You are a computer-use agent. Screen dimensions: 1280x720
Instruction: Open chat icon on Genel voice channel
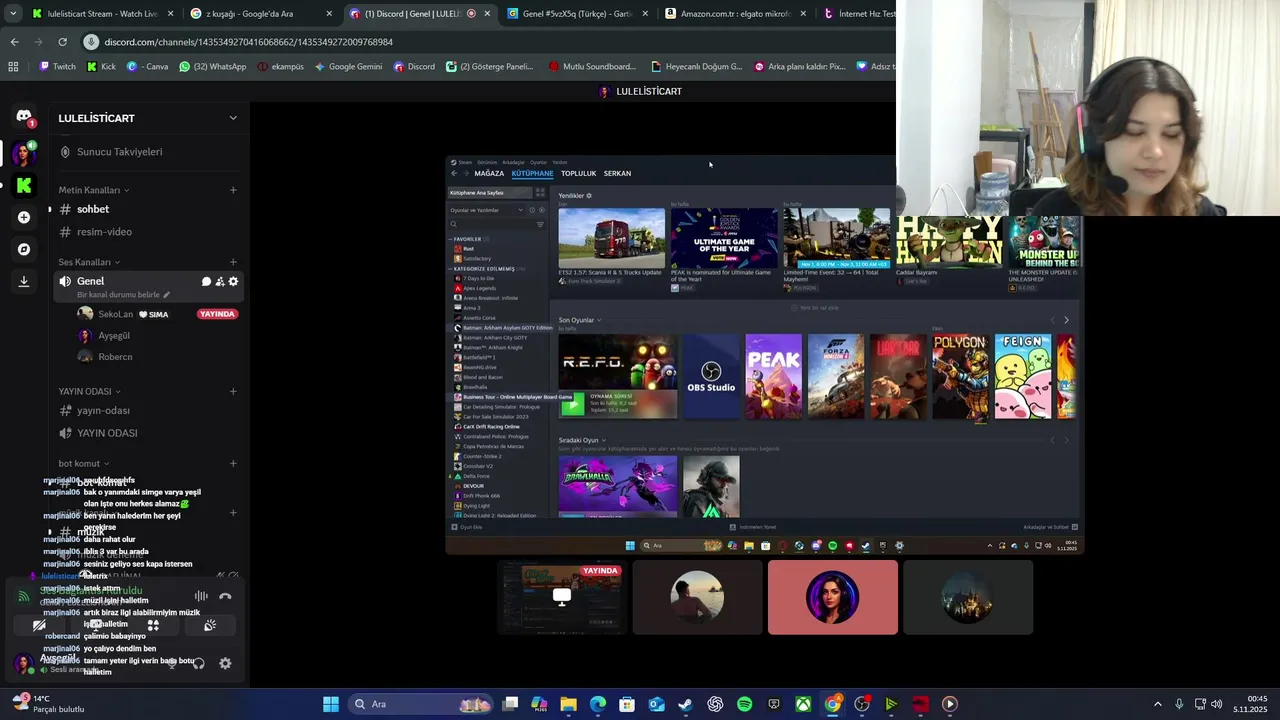pyautogui.click(x=206, y=282)
